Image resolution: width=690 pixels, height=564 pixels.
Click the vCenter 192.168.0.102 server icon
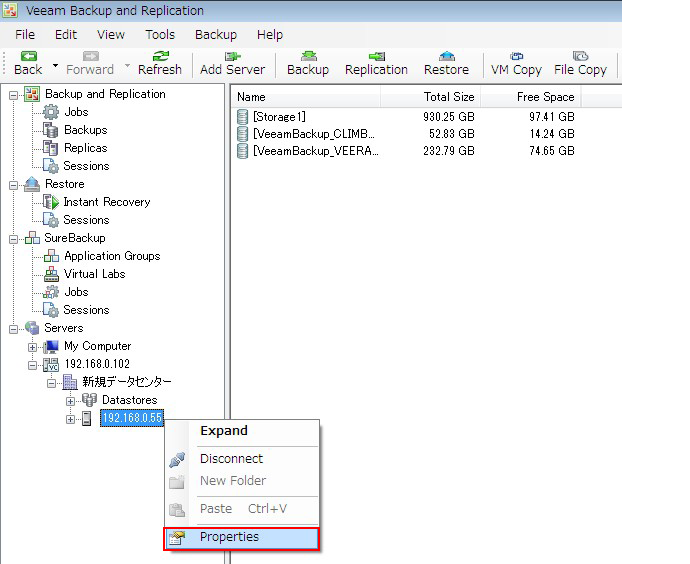51,365
